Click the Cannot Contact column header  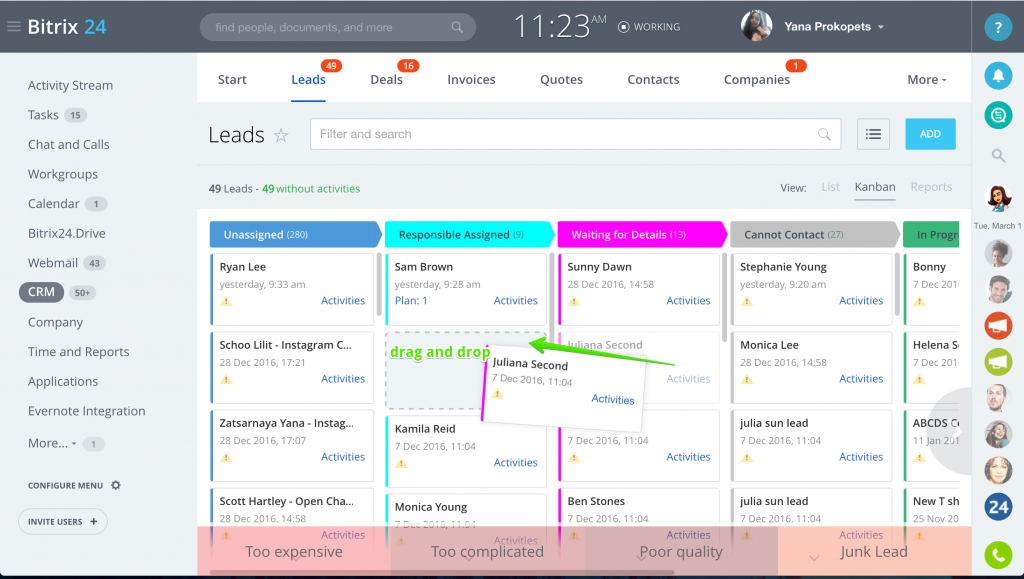point(814,234)
